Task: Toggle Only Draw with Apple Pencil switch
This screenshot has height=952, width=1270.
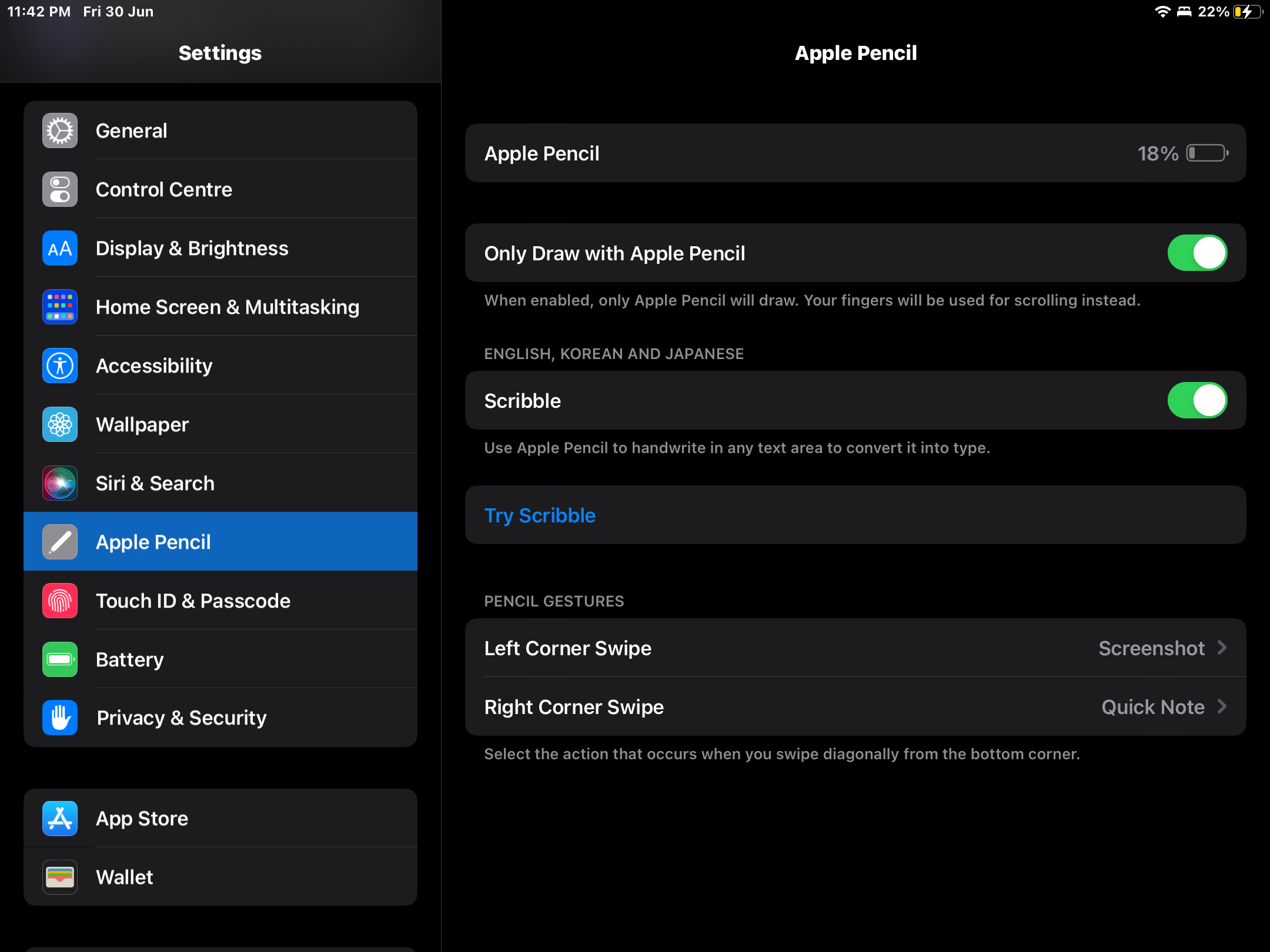Action: [x=1197, y=253]
